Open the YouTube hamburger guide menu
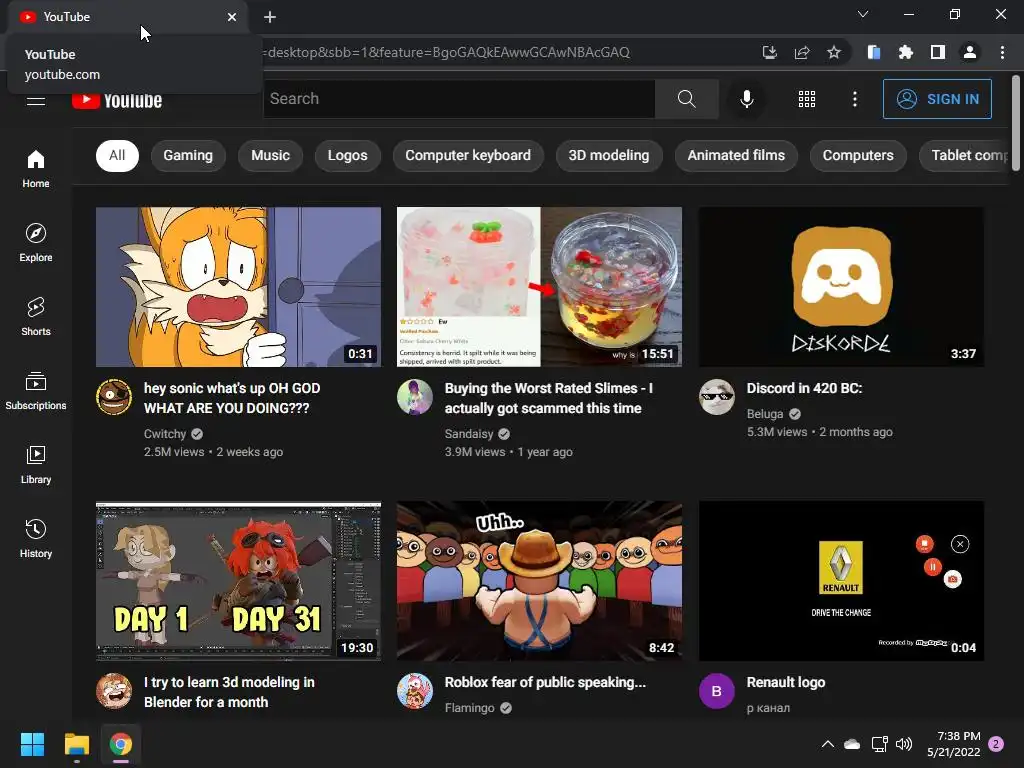Screen dimensions: 1024x768 (36, 100)
